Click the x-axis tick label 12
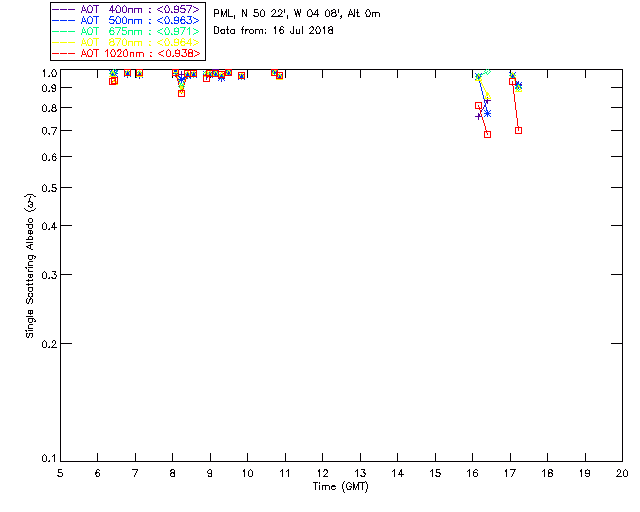Screen dimensions: 640x512 (322, 474)
